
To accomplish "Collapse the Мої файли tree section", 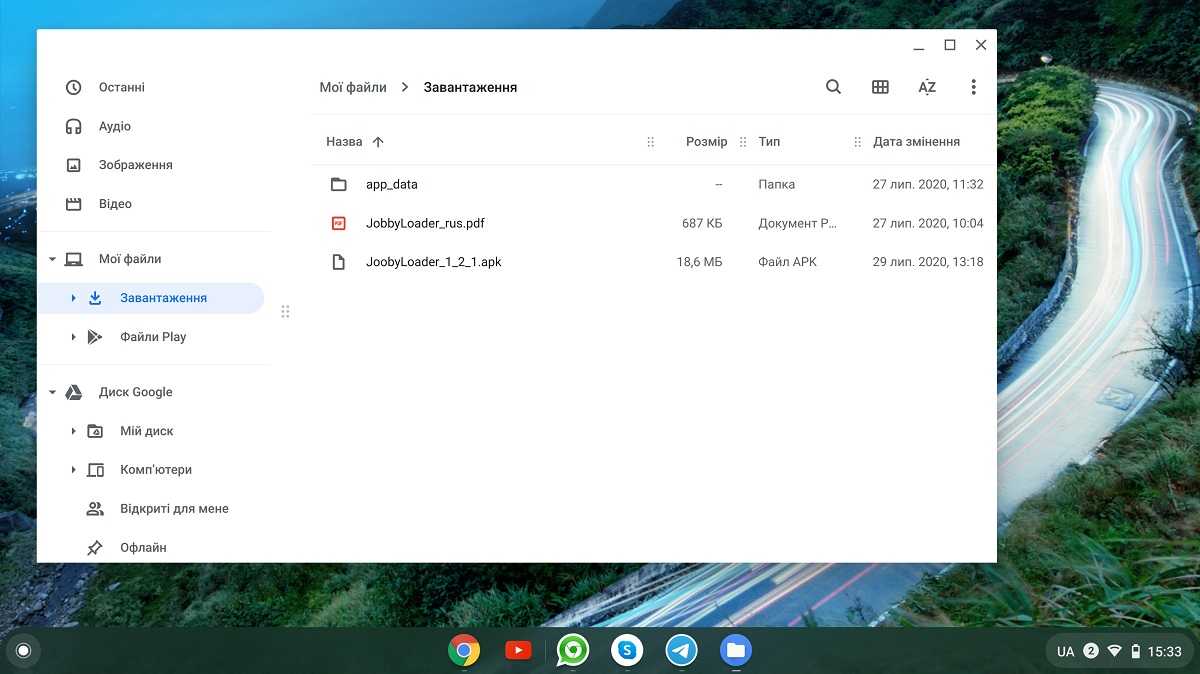I will tap(52, 260).
